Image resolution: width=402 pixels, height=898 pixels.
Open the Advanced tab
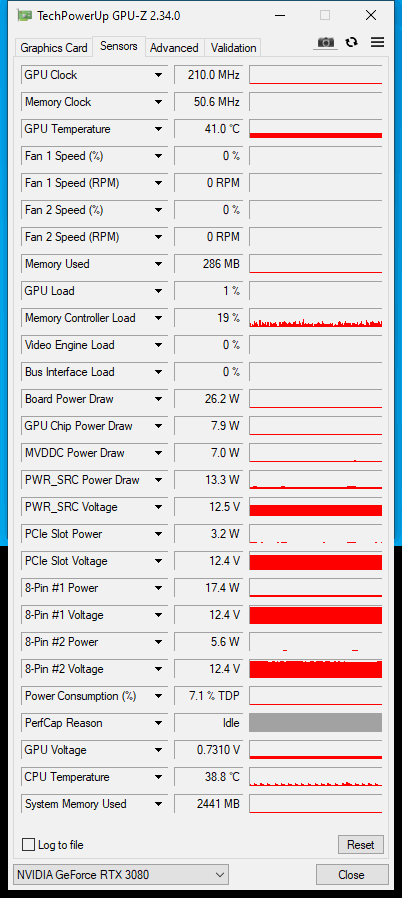pyautogui.click(x=174, y=48)
